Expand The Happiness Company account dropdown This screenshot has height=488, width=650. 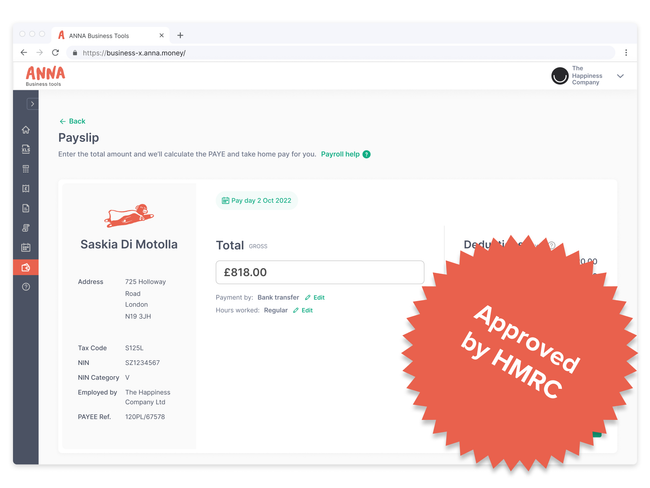620,76
